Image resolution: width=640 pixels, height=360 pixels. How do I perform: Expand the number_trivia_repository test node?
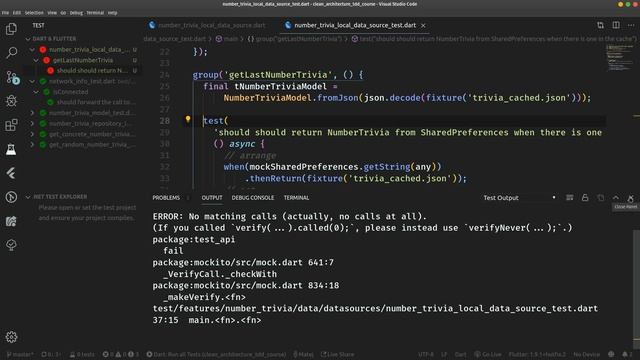click(32, 123)
